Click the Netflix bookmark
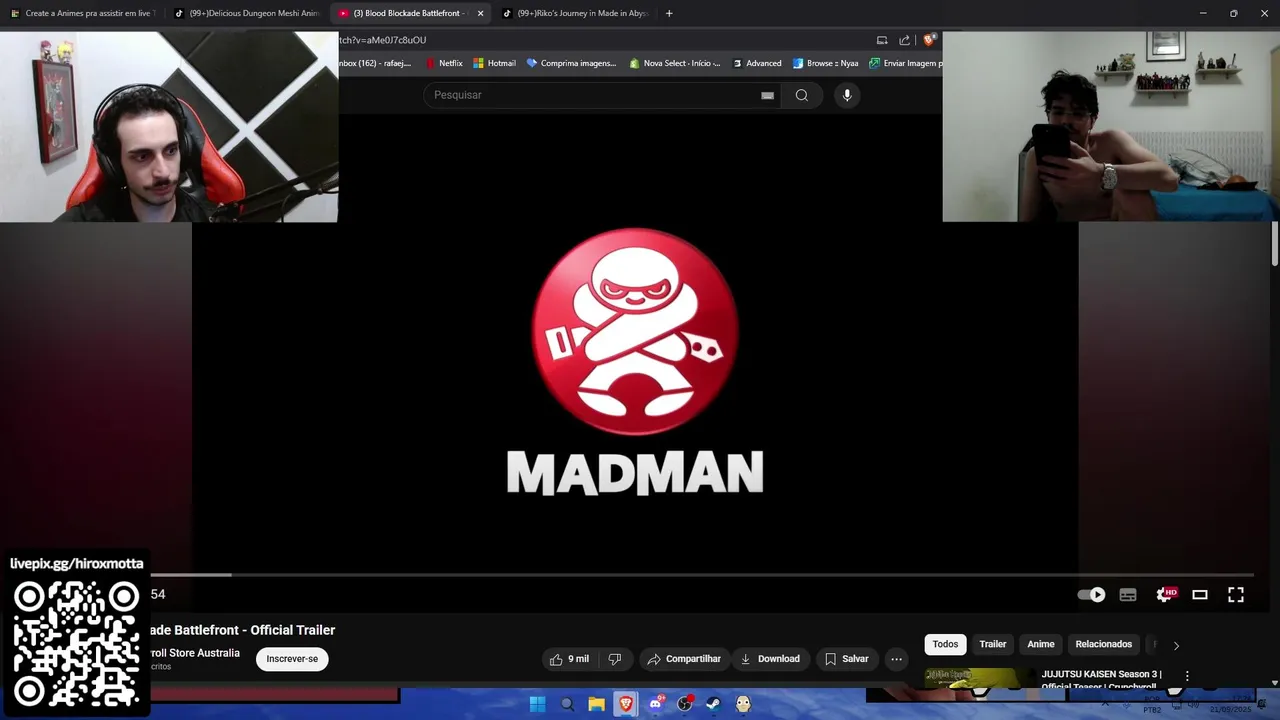 pyautogui.click(x=444, y=63)
